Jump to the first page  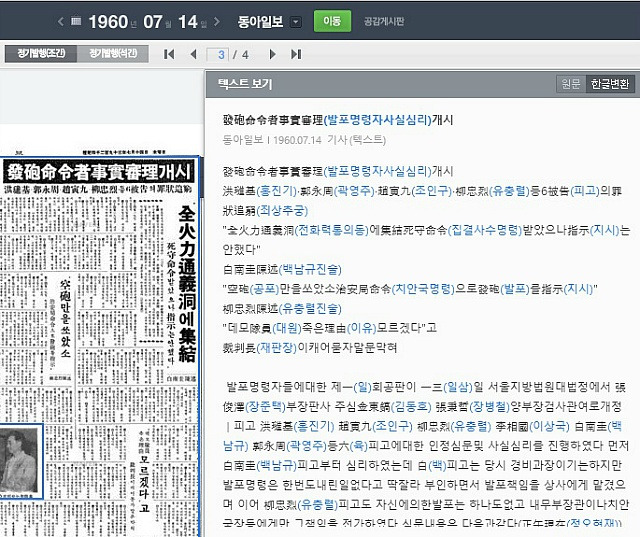169,54
